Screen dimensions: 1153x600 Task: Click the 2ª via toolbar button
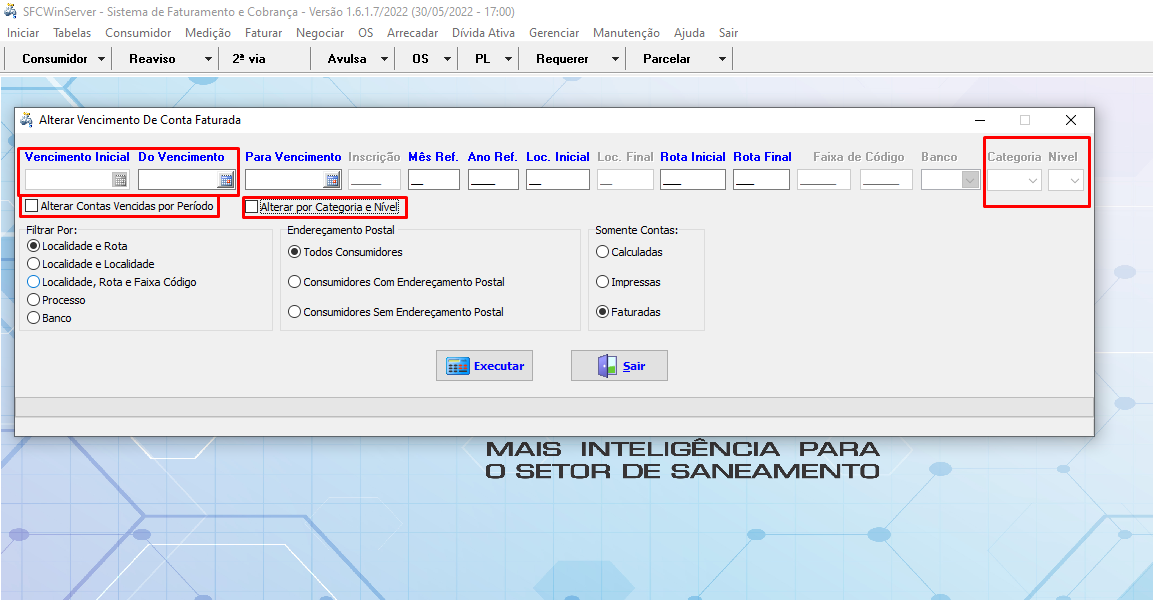(249, 59)
